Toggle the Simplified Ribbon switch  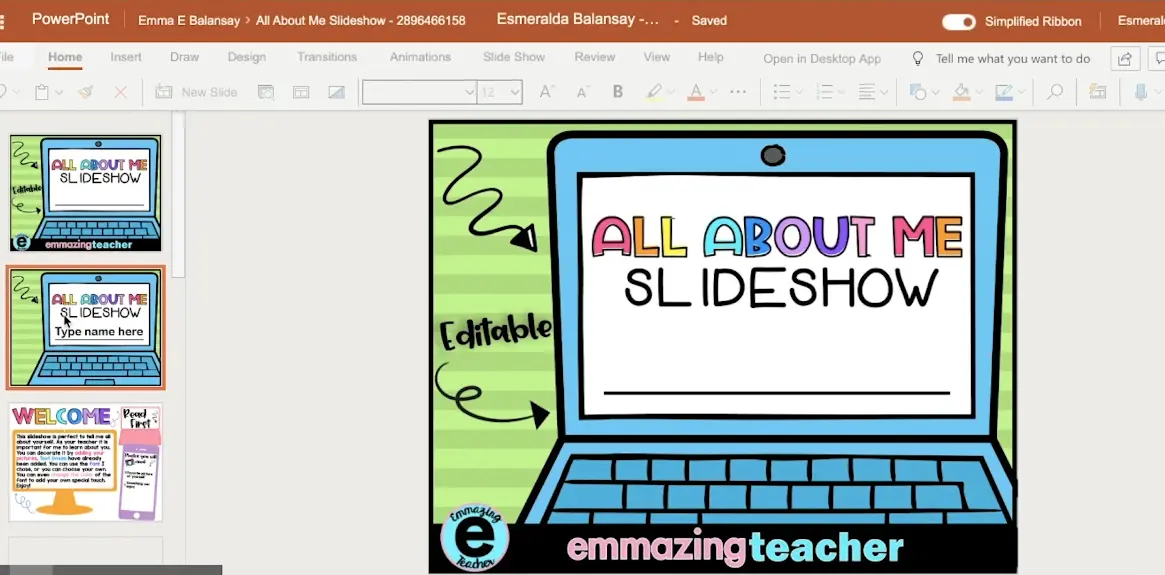959,21
